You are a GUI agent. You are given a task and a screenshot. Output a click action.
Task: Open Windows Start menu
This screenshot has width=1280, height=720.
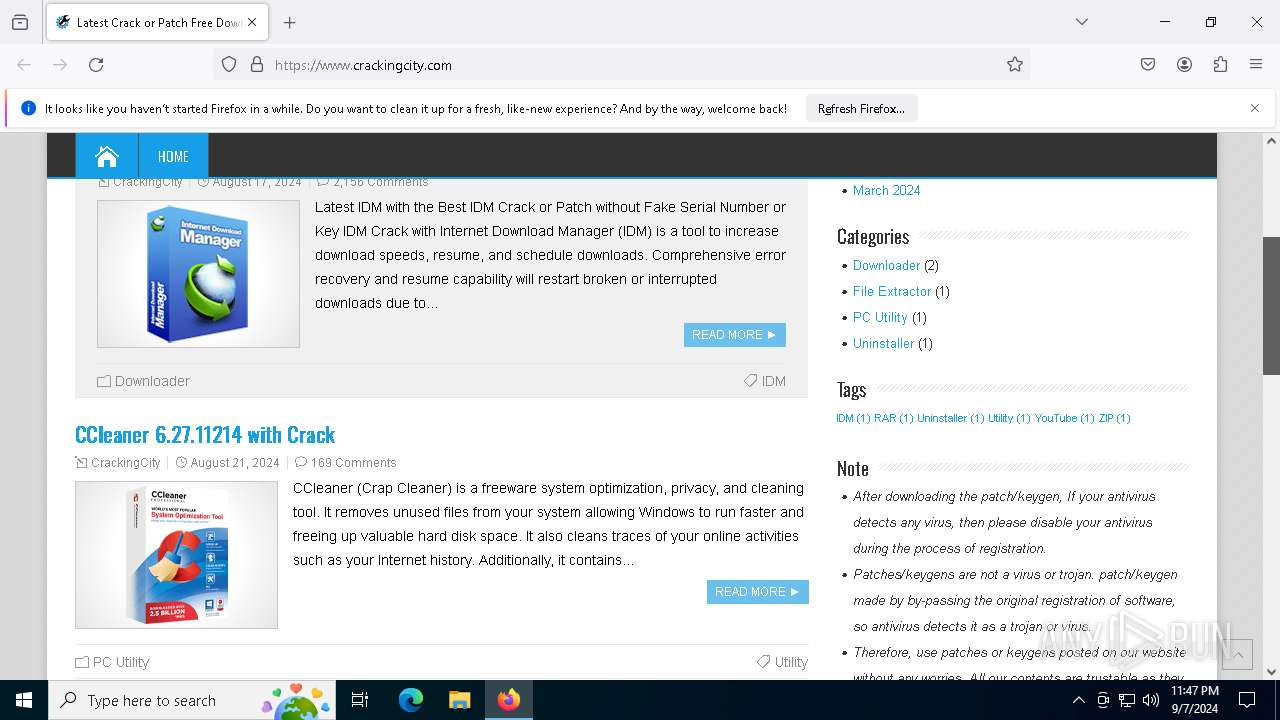coord(24,700)
